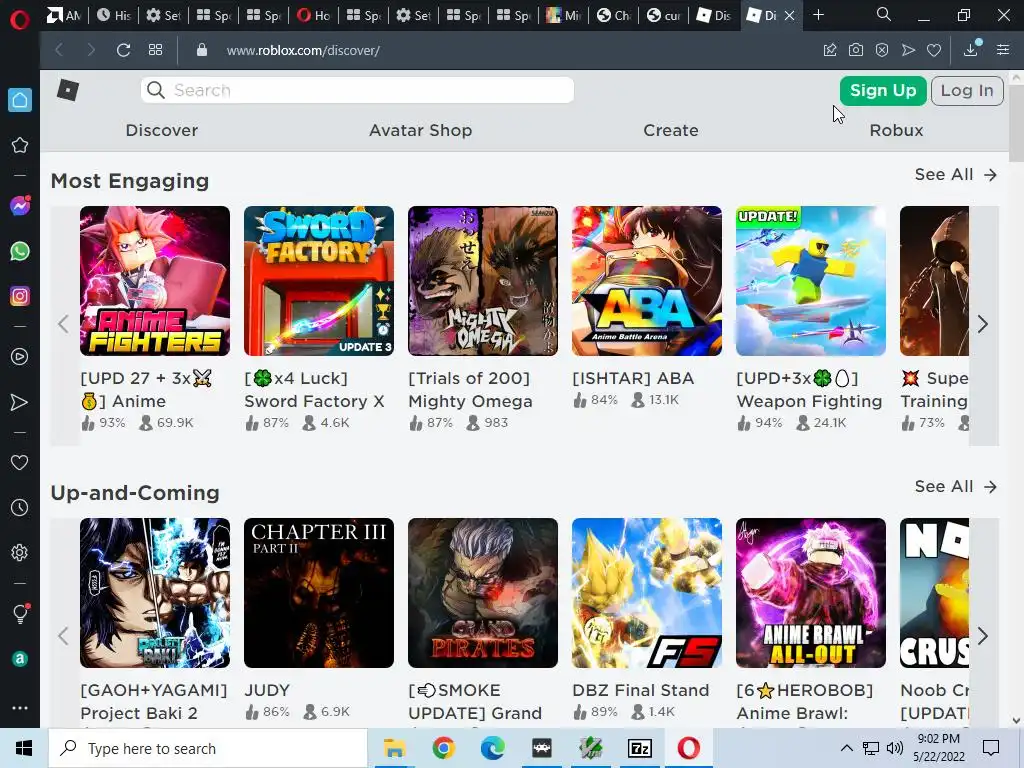Click the URL address bar text
Image resolution: width=1024 pixels, height=768 pixels.
click(303, 50)
